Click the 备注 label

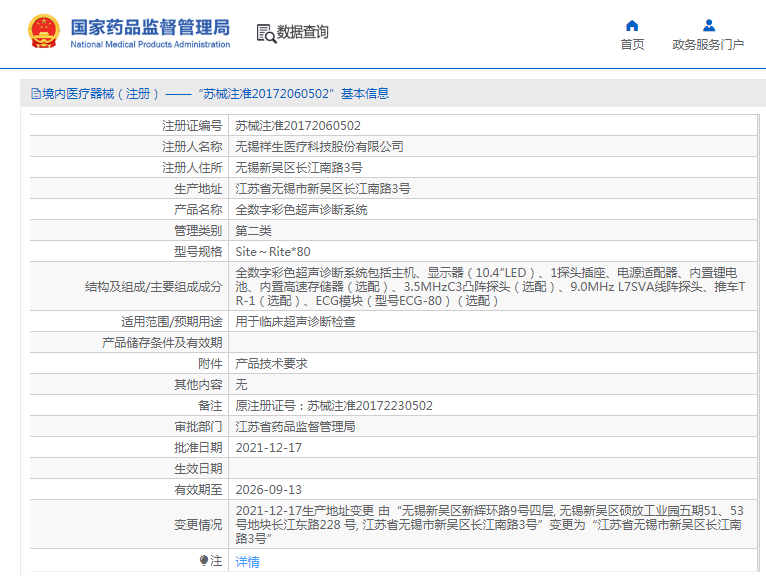pyautogui.click(x=210, y=406)
